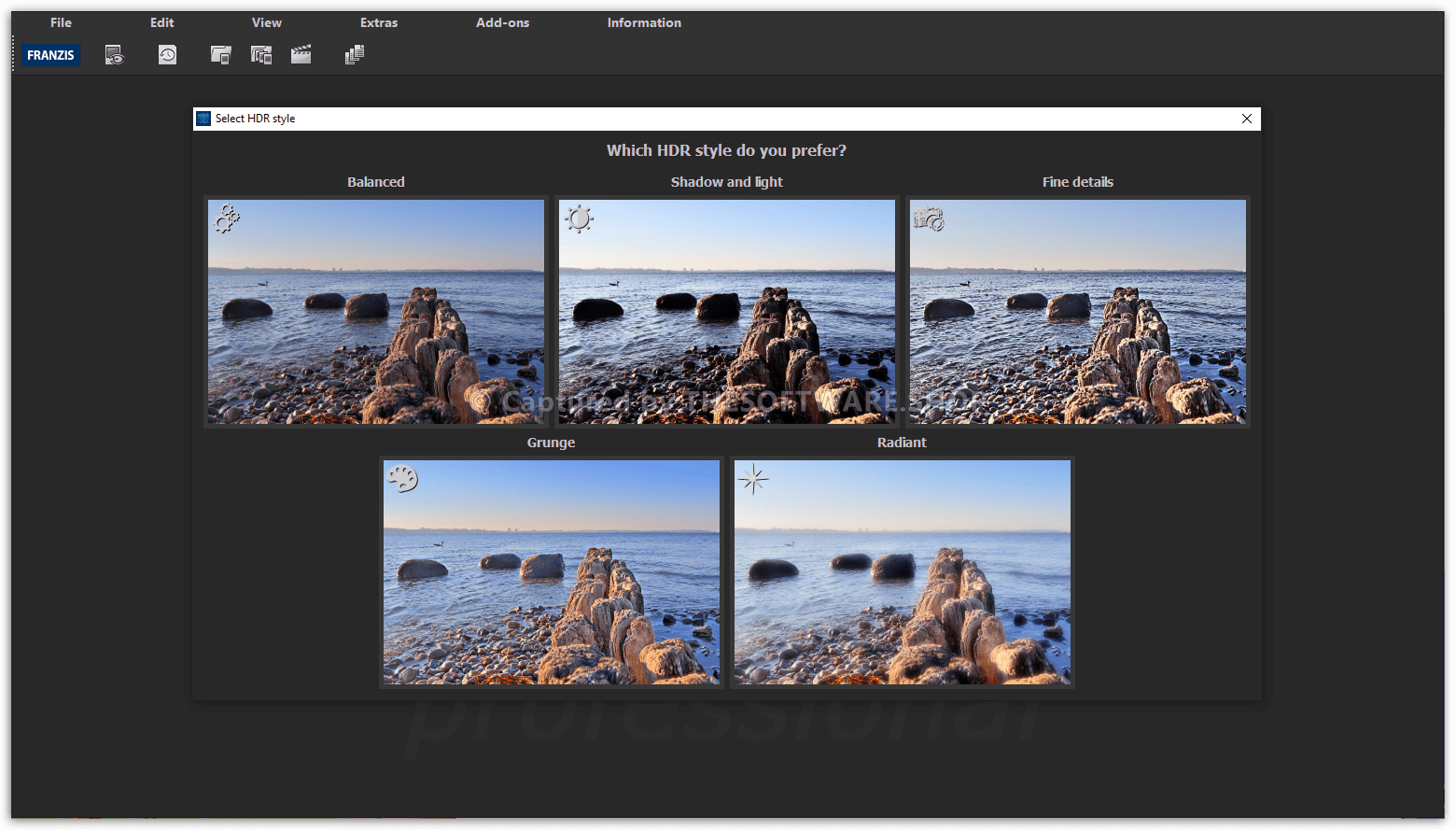Click the palette icon on Grunge preview

(402, 479)
